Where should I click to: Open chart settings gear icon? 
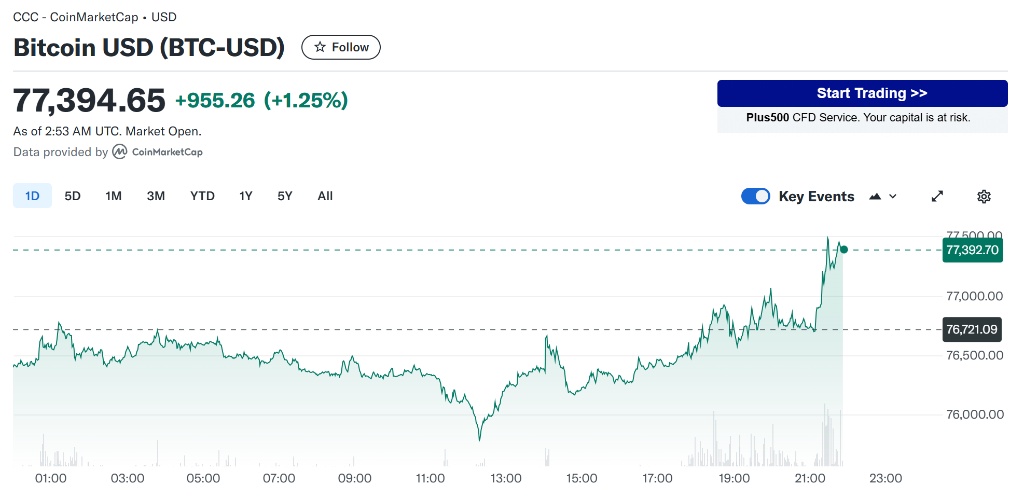pos(984,196)
